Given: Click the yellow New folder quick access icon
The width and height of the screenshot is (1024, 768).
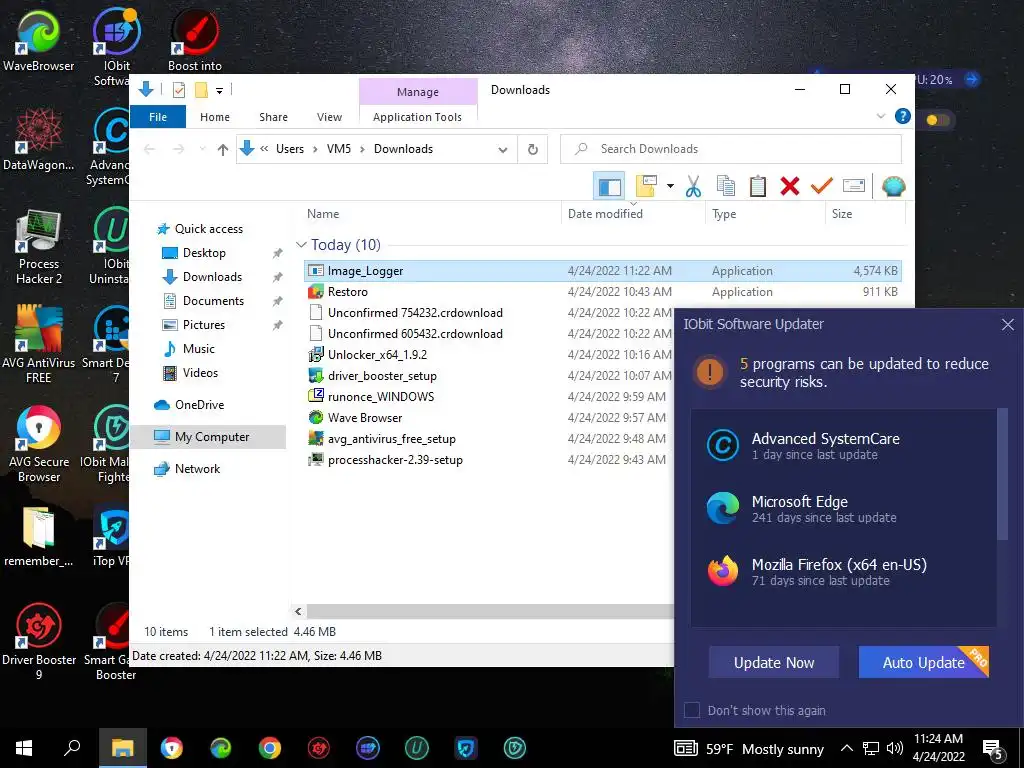Looking at the screenshot, I should [201, 89].
